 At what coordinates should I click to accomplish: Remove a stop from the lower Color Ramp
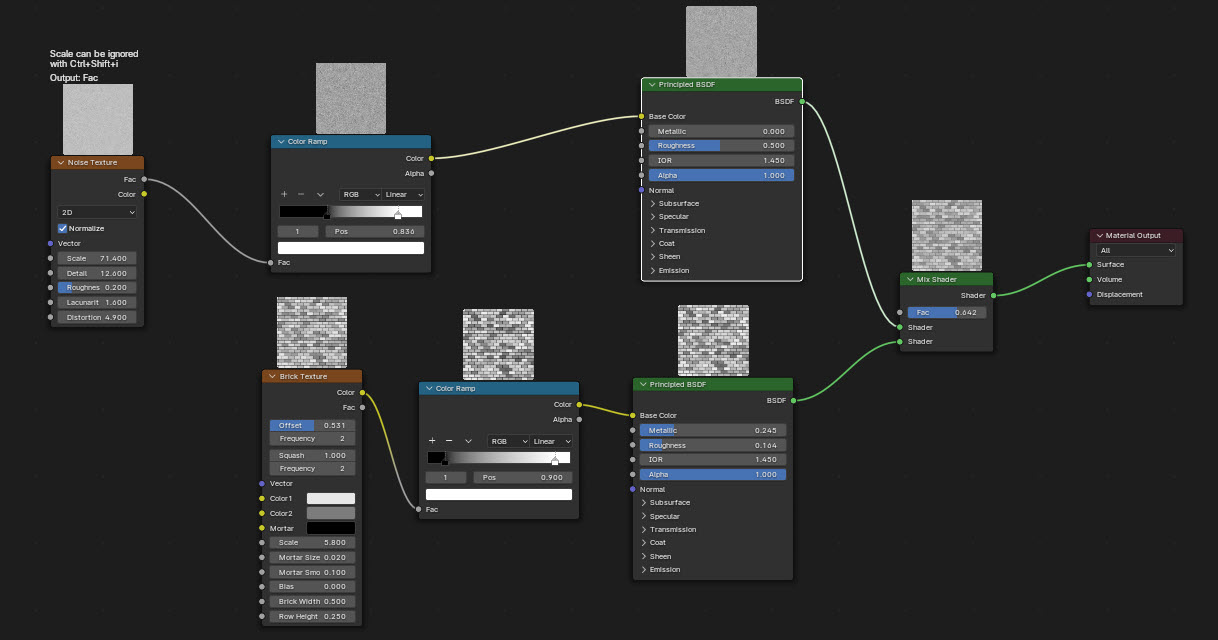tap(449, 441)
